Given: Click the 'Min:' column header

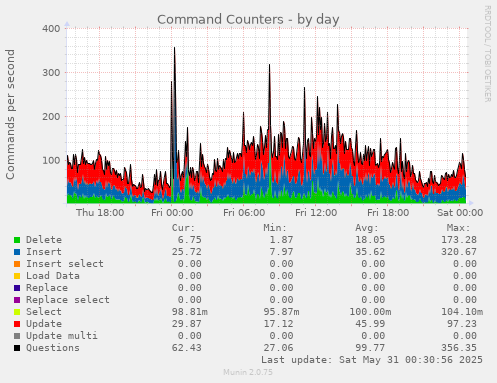Looking at the screenshot, I should point(275,228).
